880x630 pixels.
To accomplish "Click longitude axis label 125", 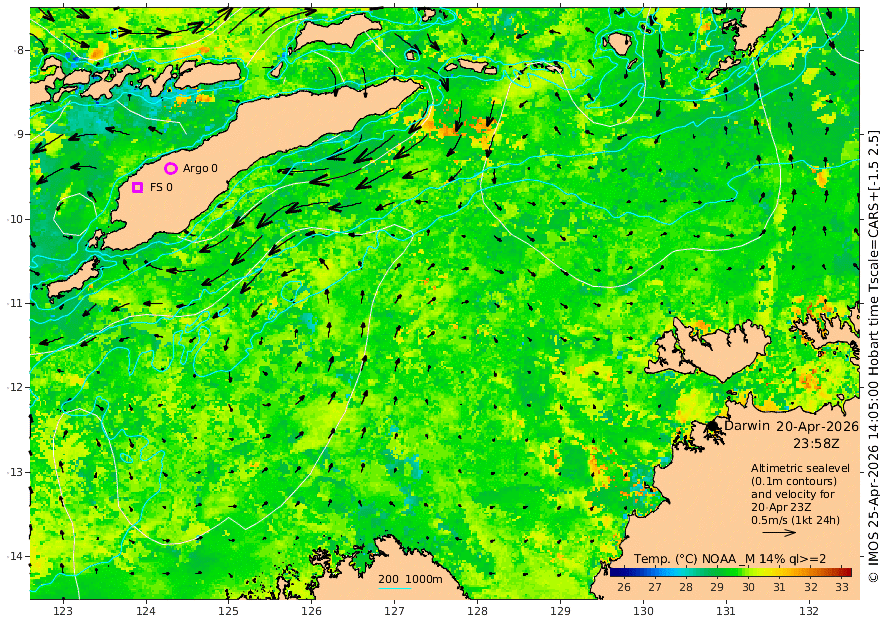I will (x=228, y=611).
